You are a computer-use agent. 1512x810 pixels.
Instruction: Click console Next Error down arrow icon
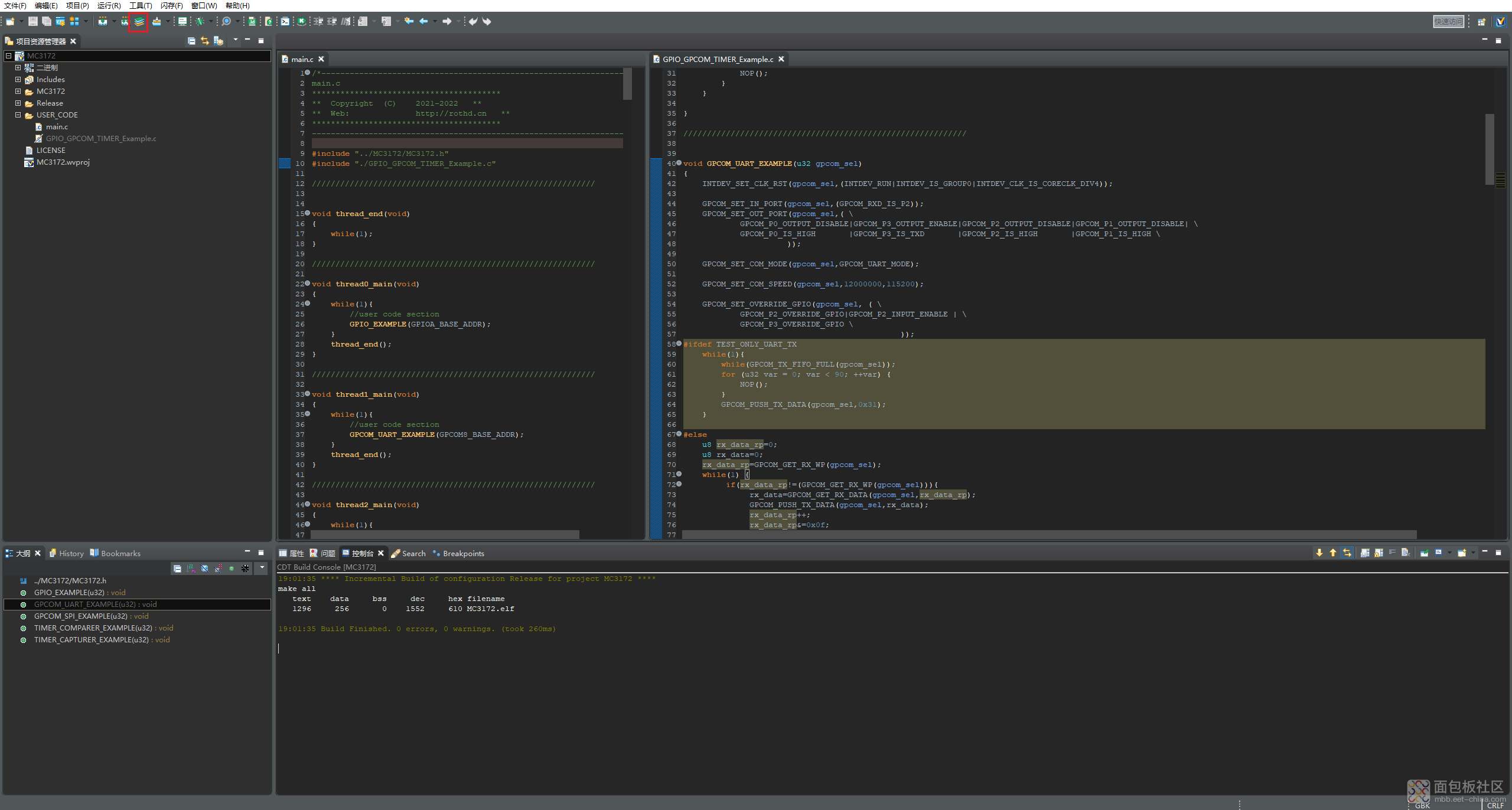pyautogui.click(x=1319, y=553)
